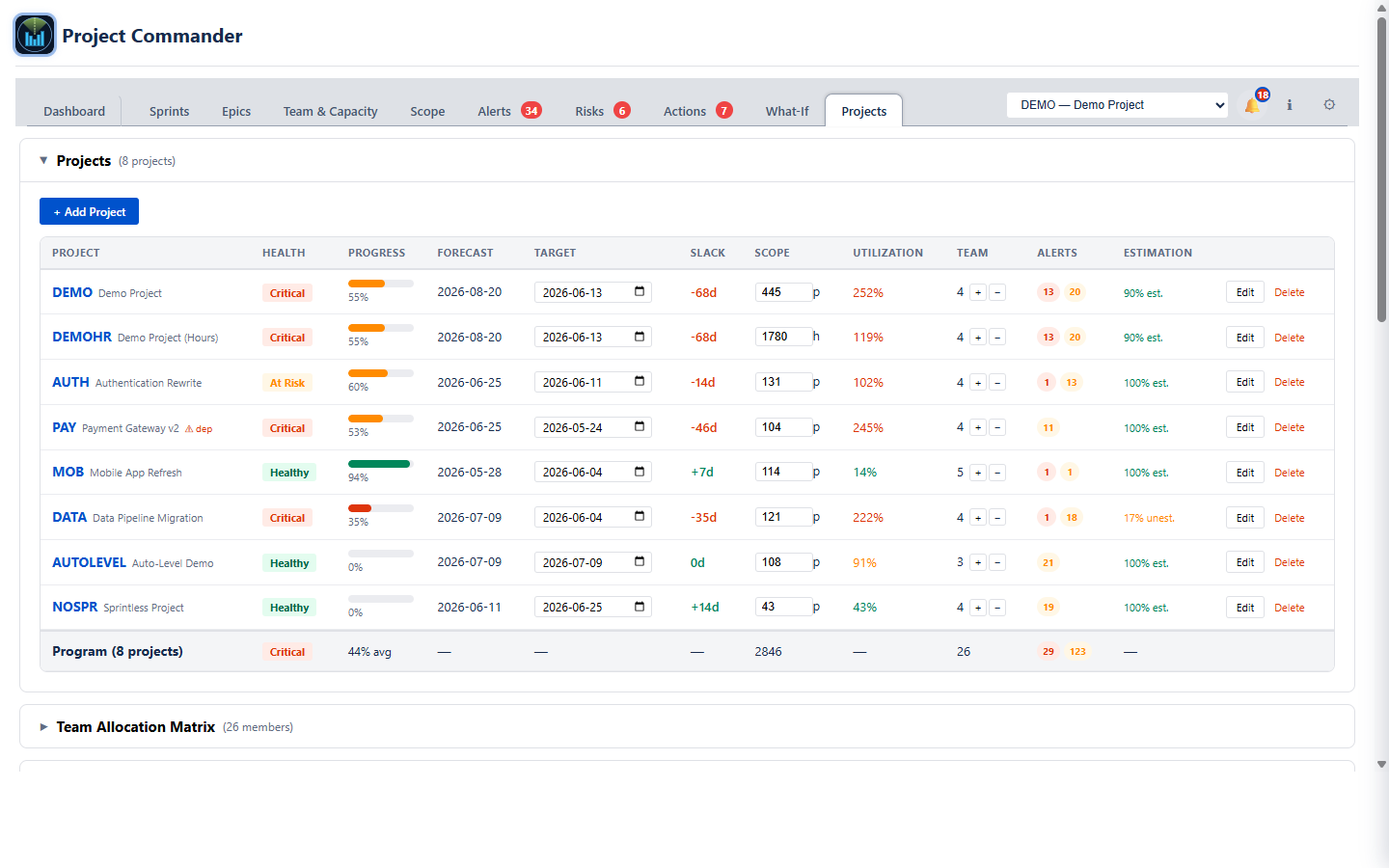The height and width of the screenshot is (868, 1389).
Task: Go to the Scope tab
Action: click(427, 111)
